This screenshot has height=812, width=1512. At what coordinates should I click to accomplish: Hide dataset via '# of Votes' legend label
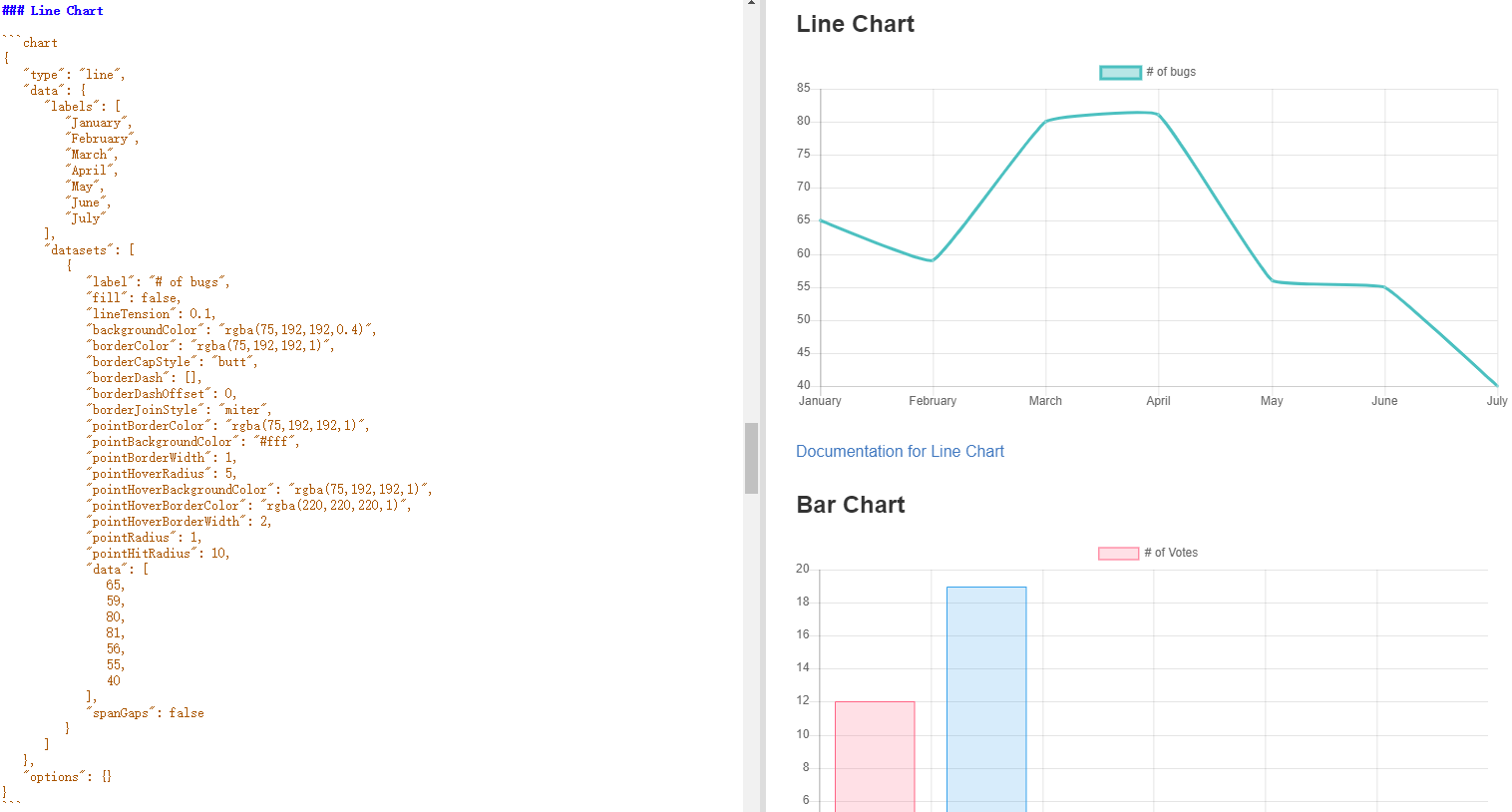(x=1171, y=553)
